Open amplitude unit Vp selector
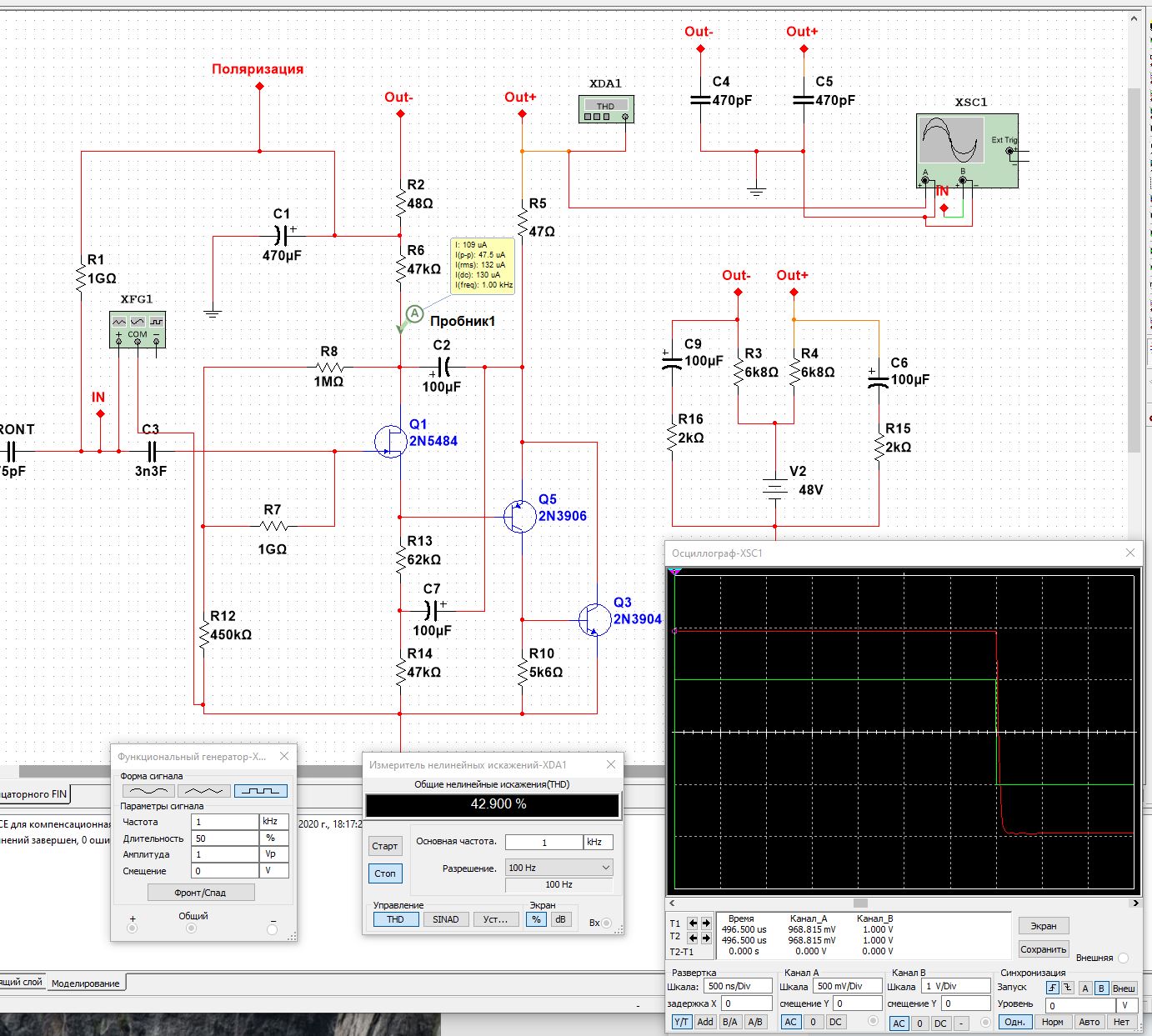The image size is (1152, 1036). (x=274, y=854)
